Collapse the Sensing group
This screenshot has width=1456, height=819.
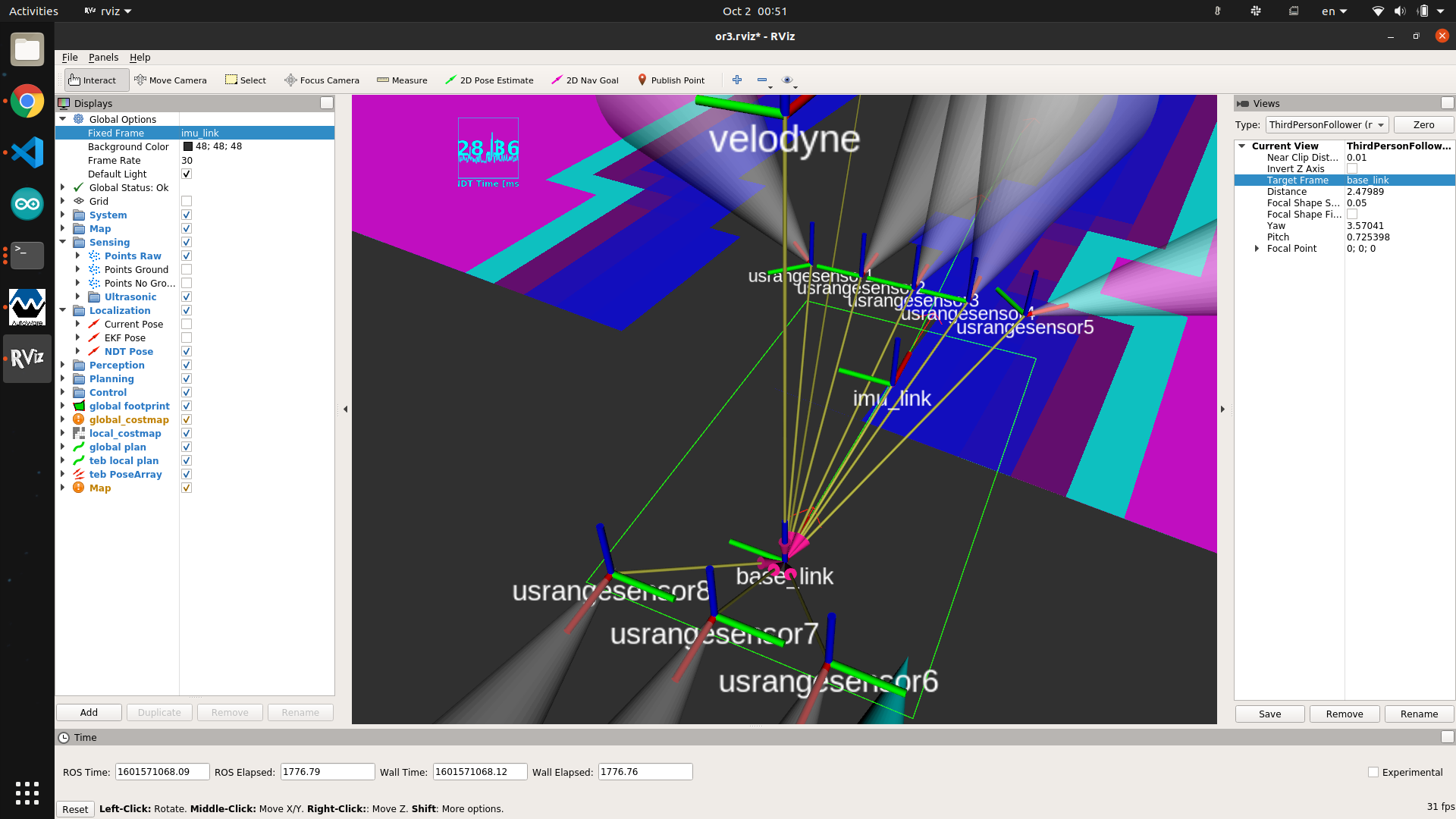(x=63, y=243)
